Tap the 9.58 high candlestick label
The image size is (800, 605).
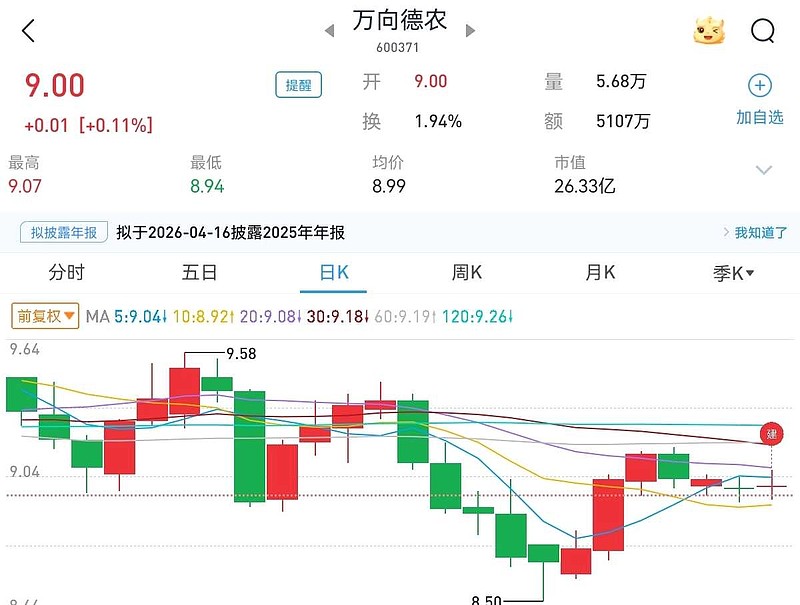[x=242, y=354]
